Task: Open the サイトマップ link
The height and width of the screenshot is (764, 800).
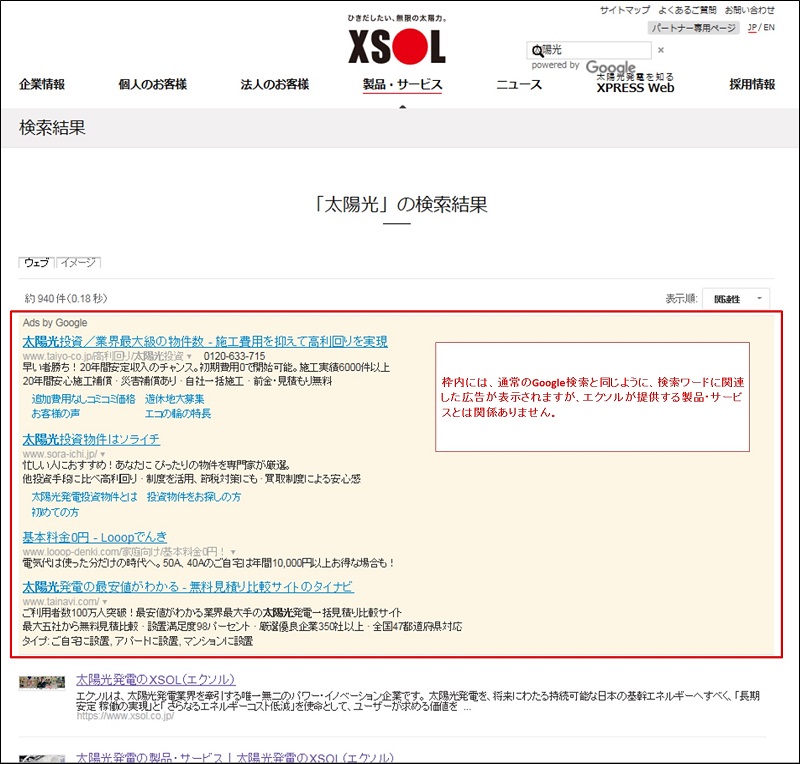Action: [x=624, y=10]
